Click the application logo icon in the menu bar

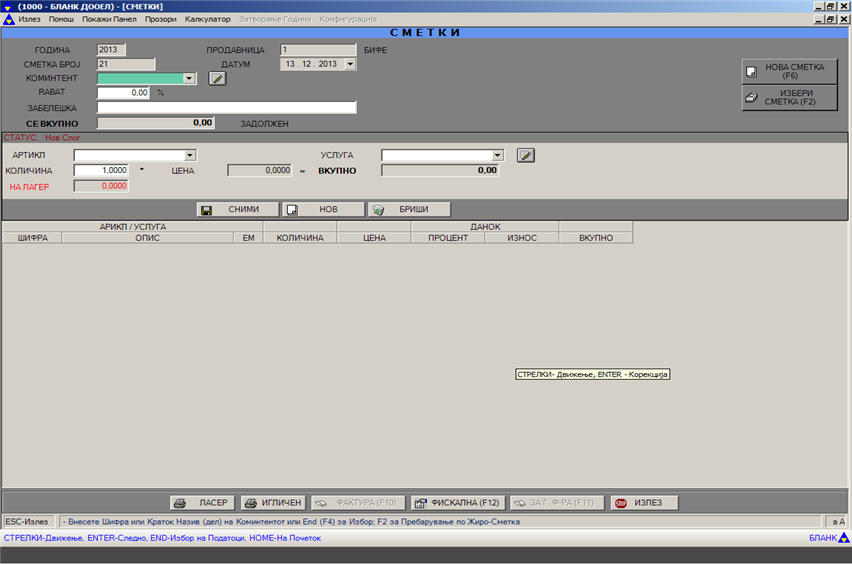pos(8,19)
